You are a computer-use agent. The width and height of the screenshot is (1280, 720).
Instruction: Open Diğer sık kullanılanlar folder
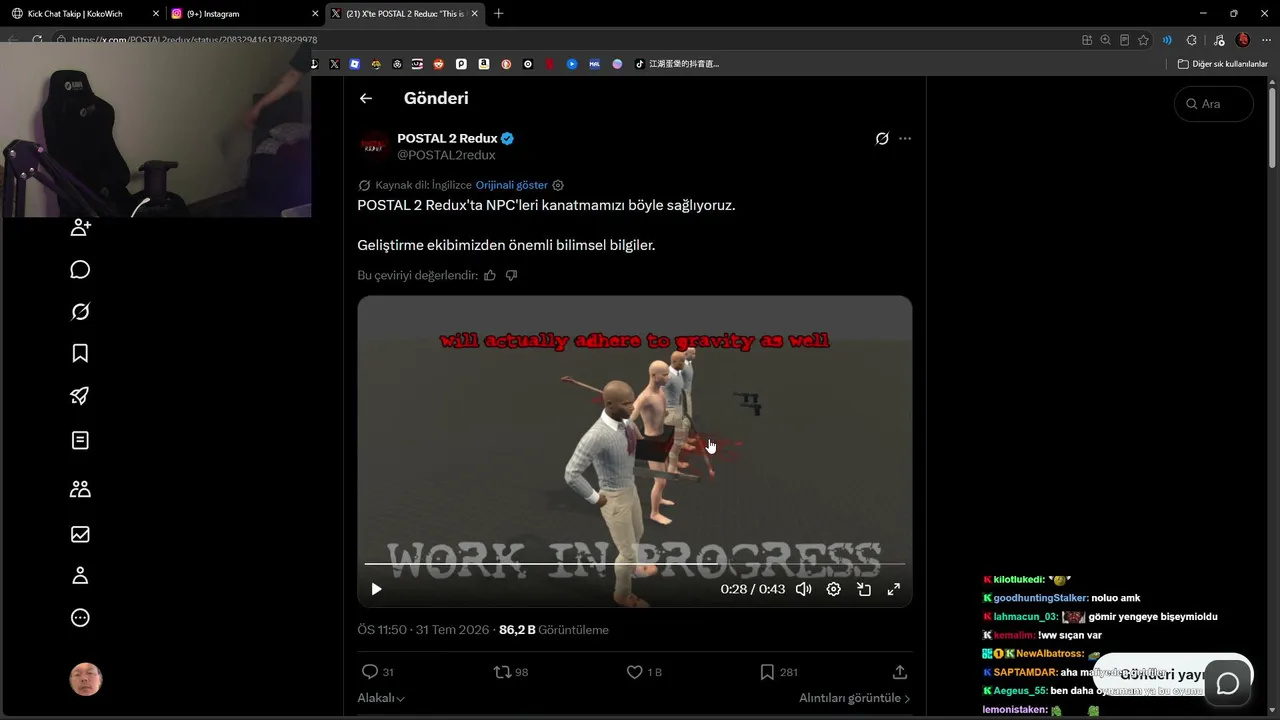(1222, 64)
